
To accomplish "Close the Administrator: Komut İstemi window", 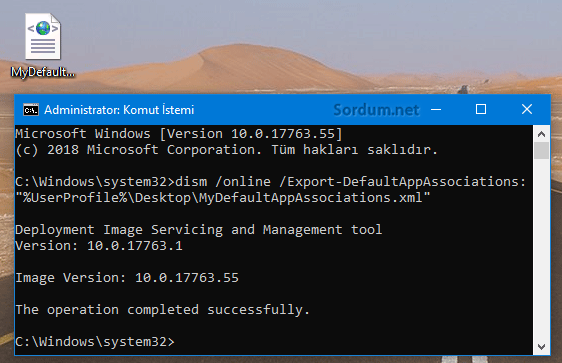I will coord(527,109).
